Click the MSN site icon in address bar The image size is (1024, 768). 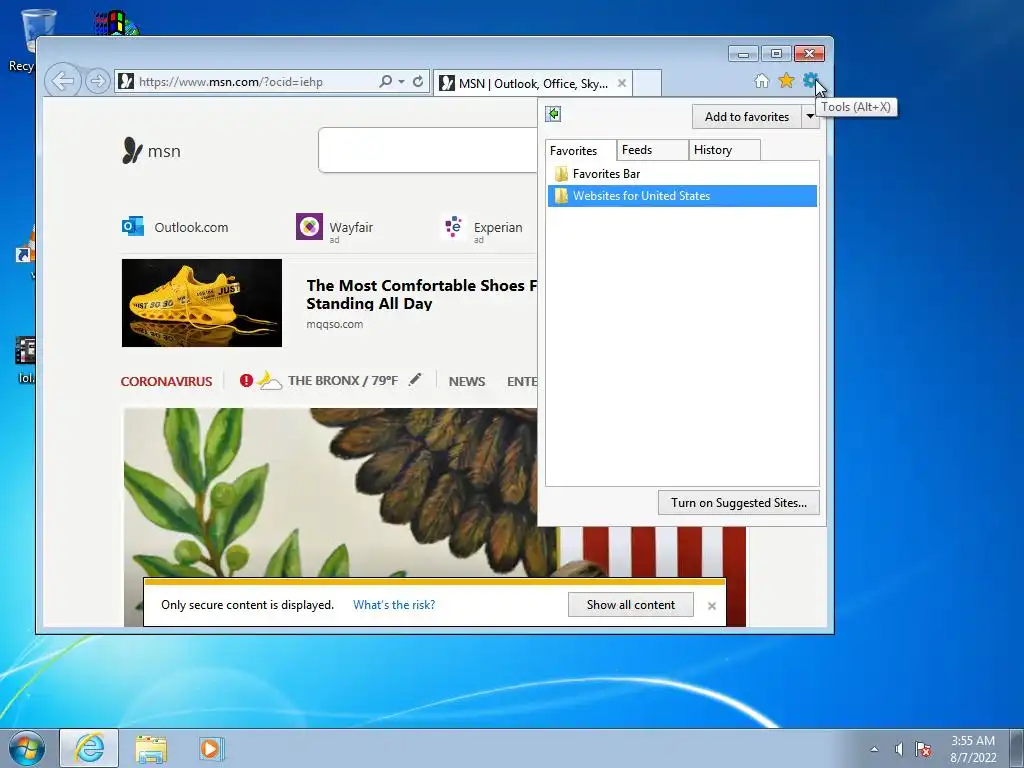[x=126, y=82]
